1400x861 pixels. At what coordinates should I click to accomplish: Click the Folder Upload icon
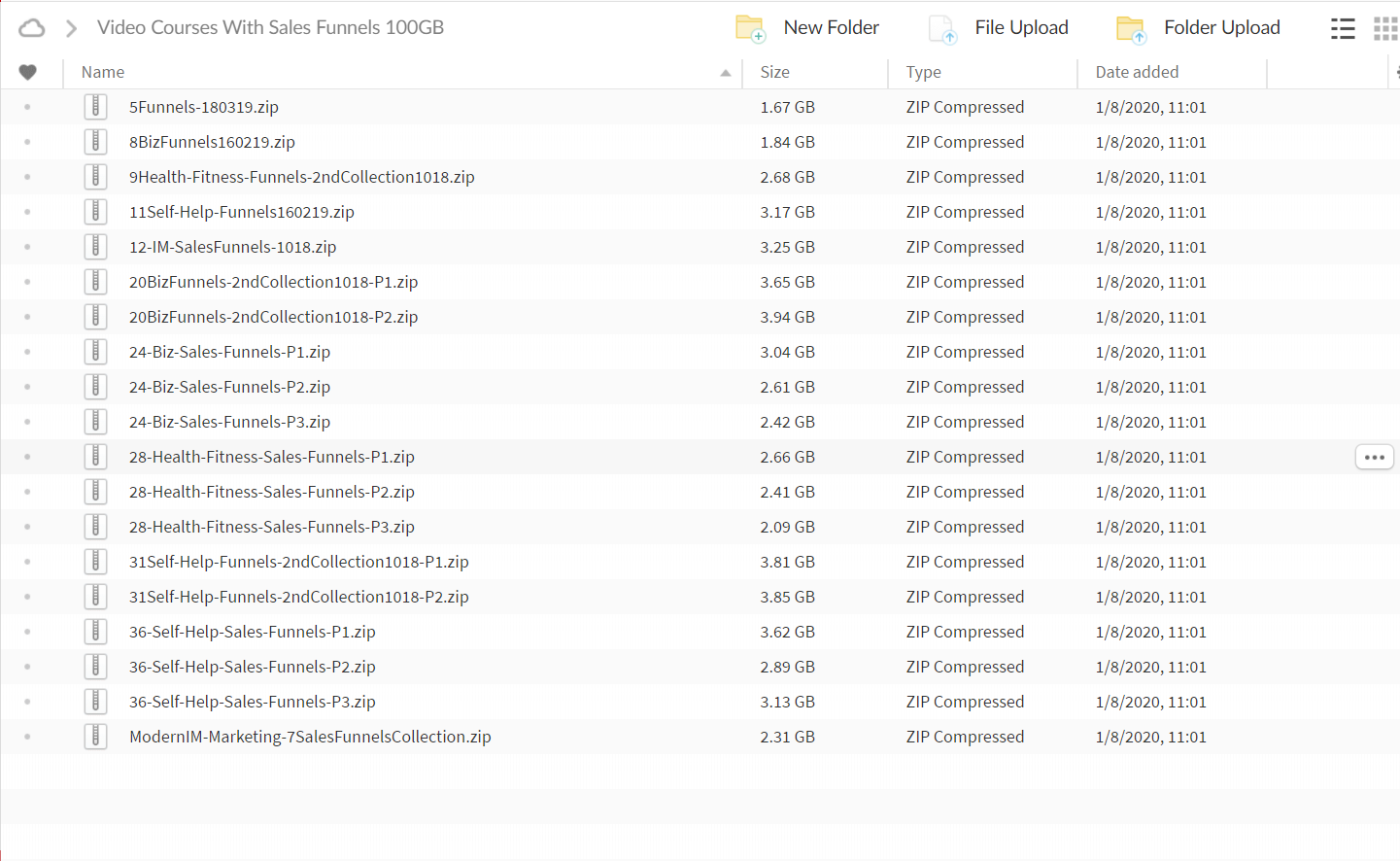pyautogui.click(x=1131, y=29)
